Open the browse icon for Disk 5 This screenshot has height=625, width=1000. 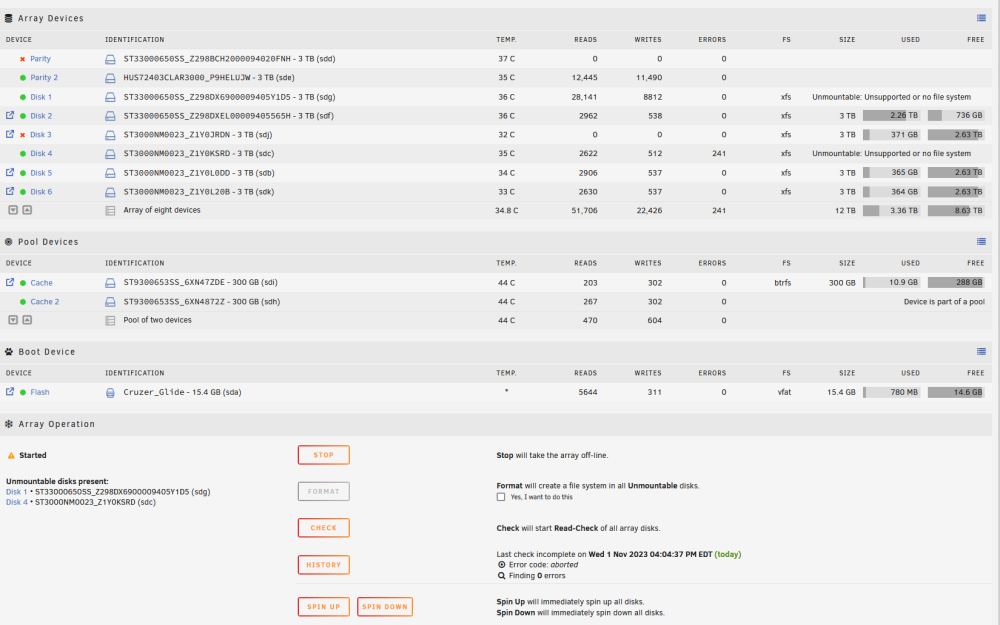click(10, 172)
